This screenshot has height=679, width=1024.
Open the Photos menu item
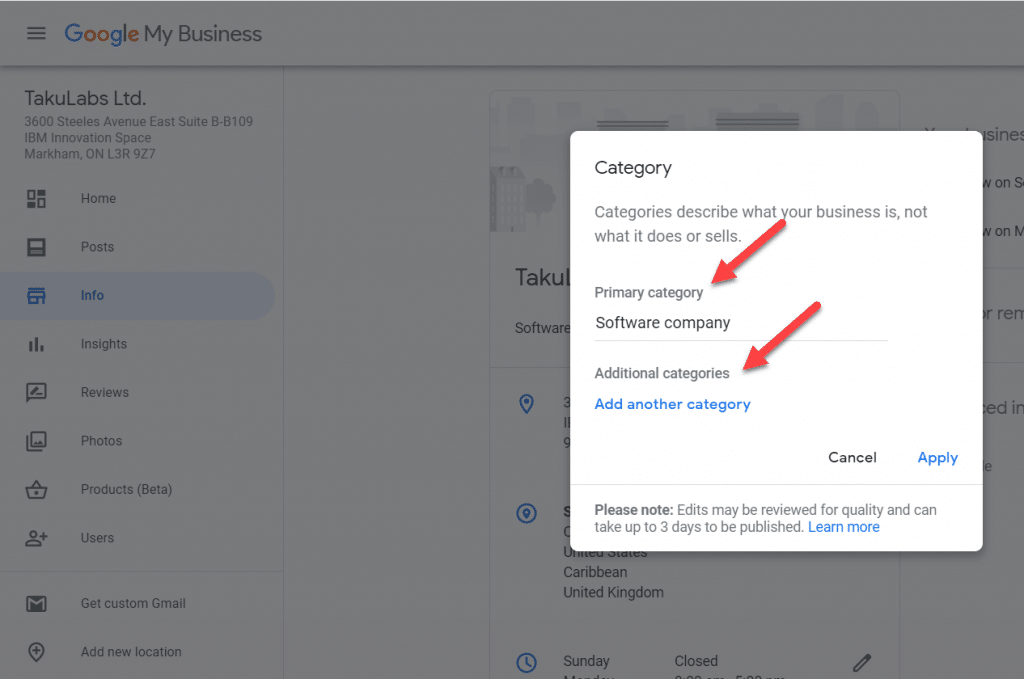[101, 441]
